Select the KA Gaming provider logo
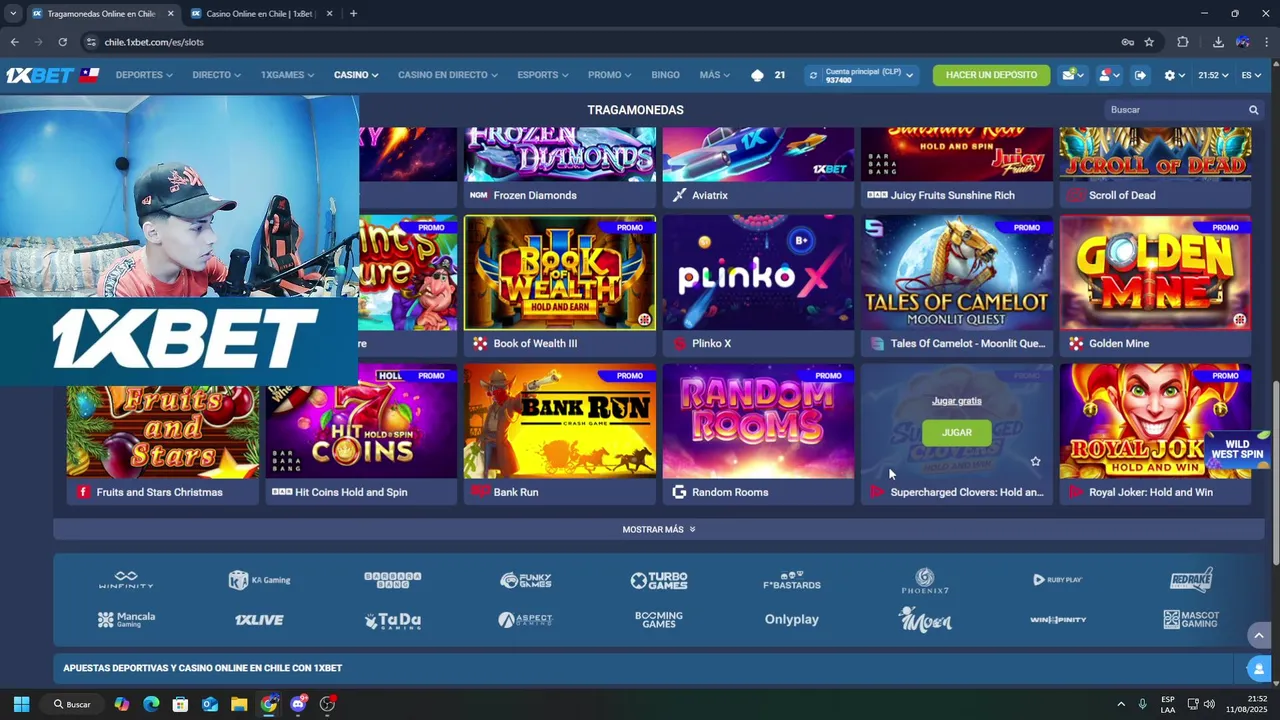This screenshot has height=720, width=1280. tap(259, 580)
